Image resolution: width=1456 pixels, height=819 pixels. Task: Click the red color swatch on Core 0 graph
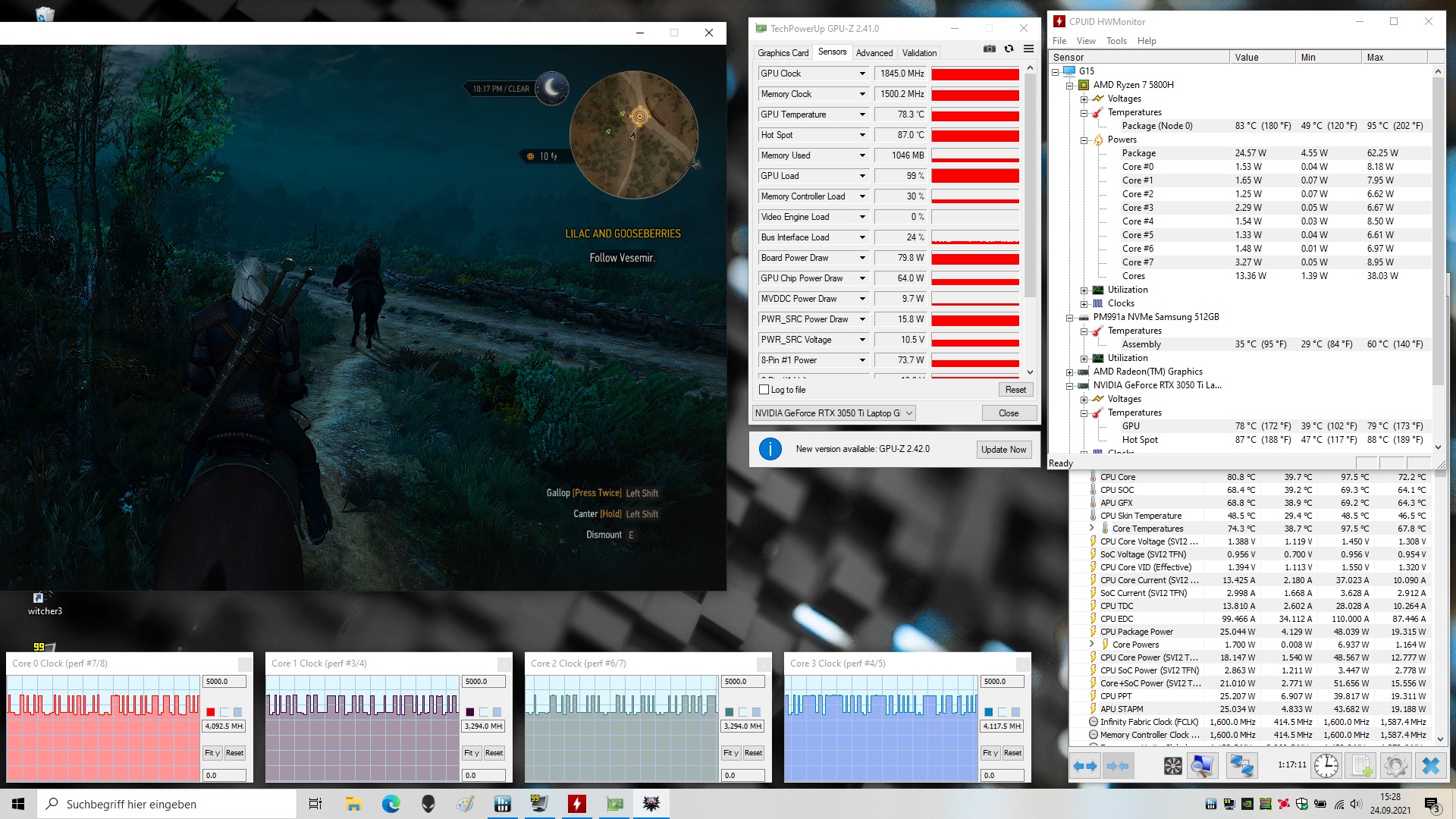pyautogui.click(x=211, y=712)
